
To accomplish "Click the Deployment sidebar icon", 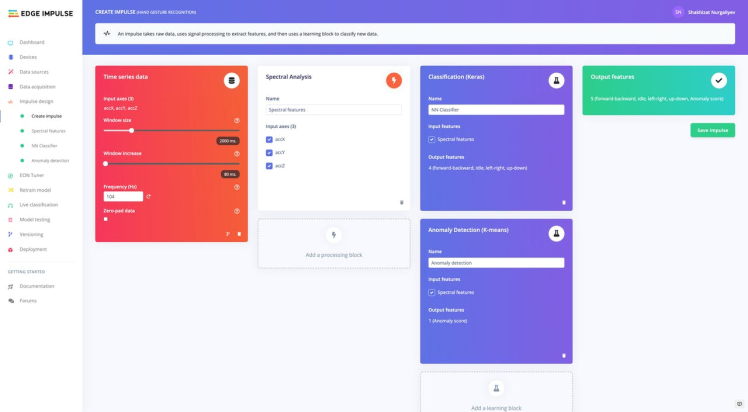I will pos(10,249).
